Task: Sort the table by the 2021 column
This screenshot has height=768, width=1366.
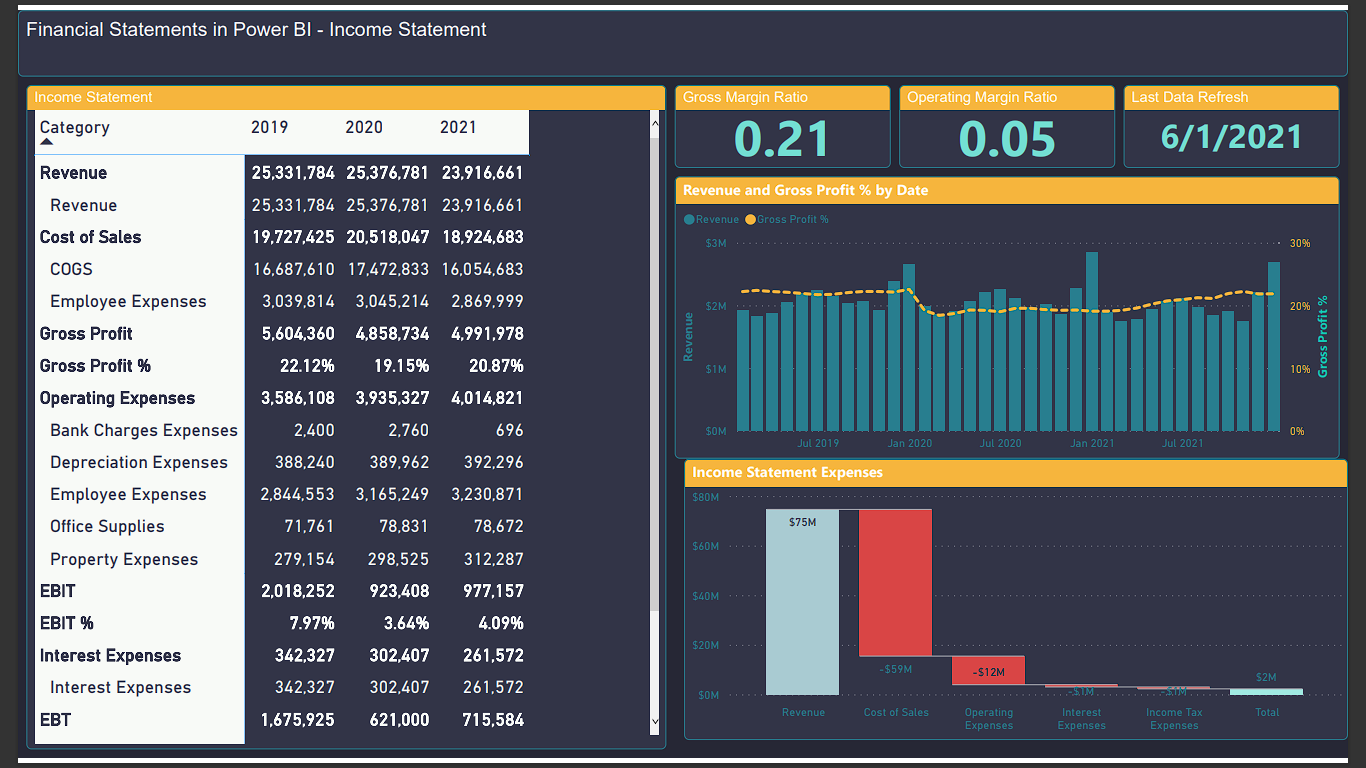Action: 458,127
